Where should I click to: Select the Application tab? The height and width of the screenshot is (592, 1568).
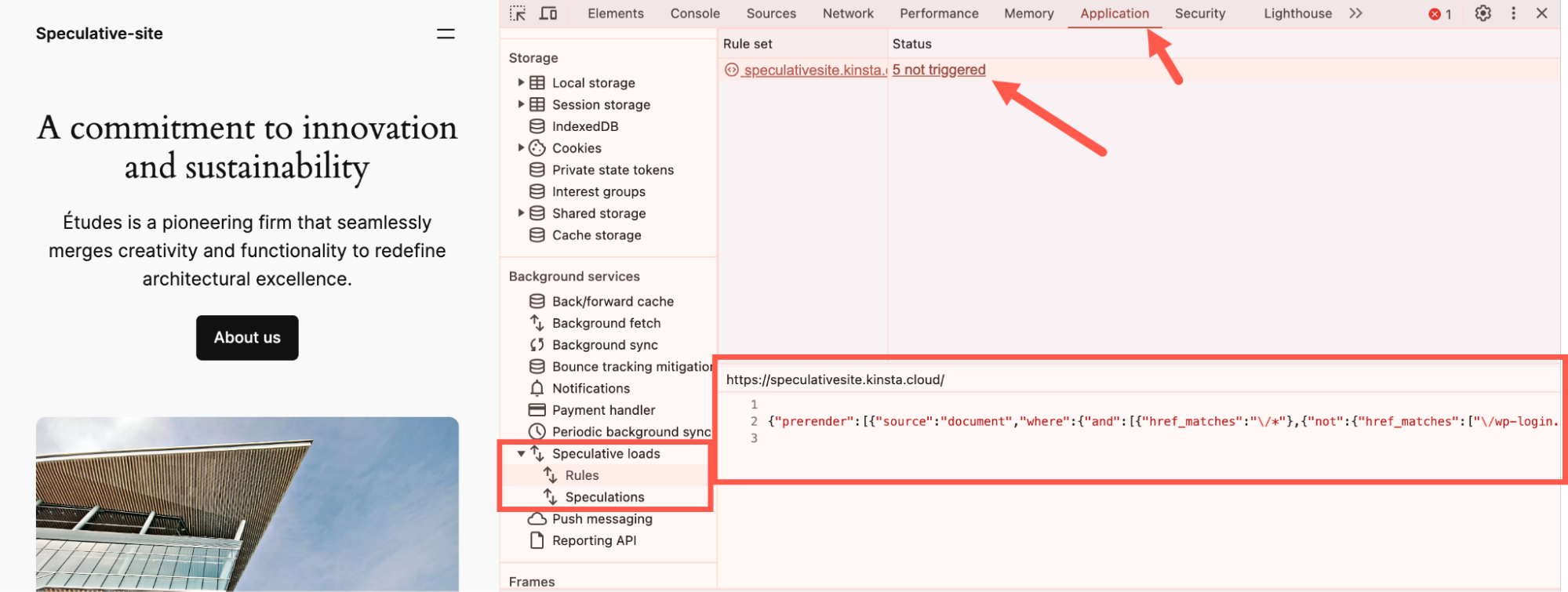(1115, 13)
